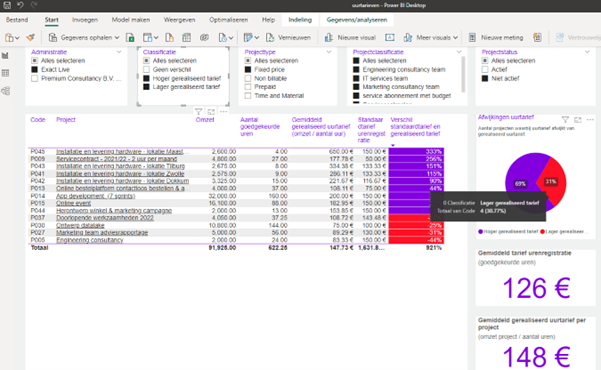
Task: Switch to Model view in left sidebar
Action: pyautogui.click(x=5, y=91)
